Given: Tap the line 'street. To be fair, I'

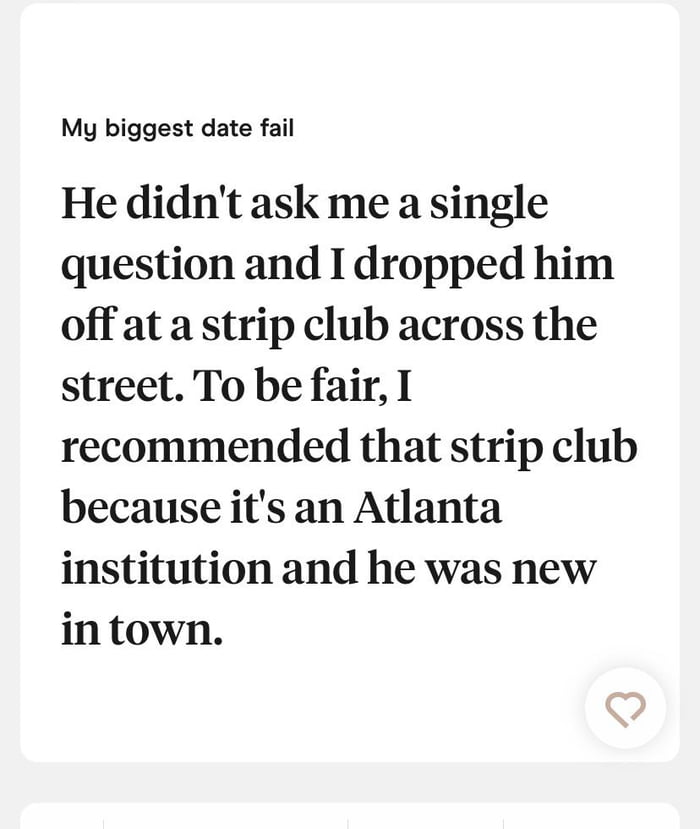Looking at the screenshot, I should [x=236, y=386].
